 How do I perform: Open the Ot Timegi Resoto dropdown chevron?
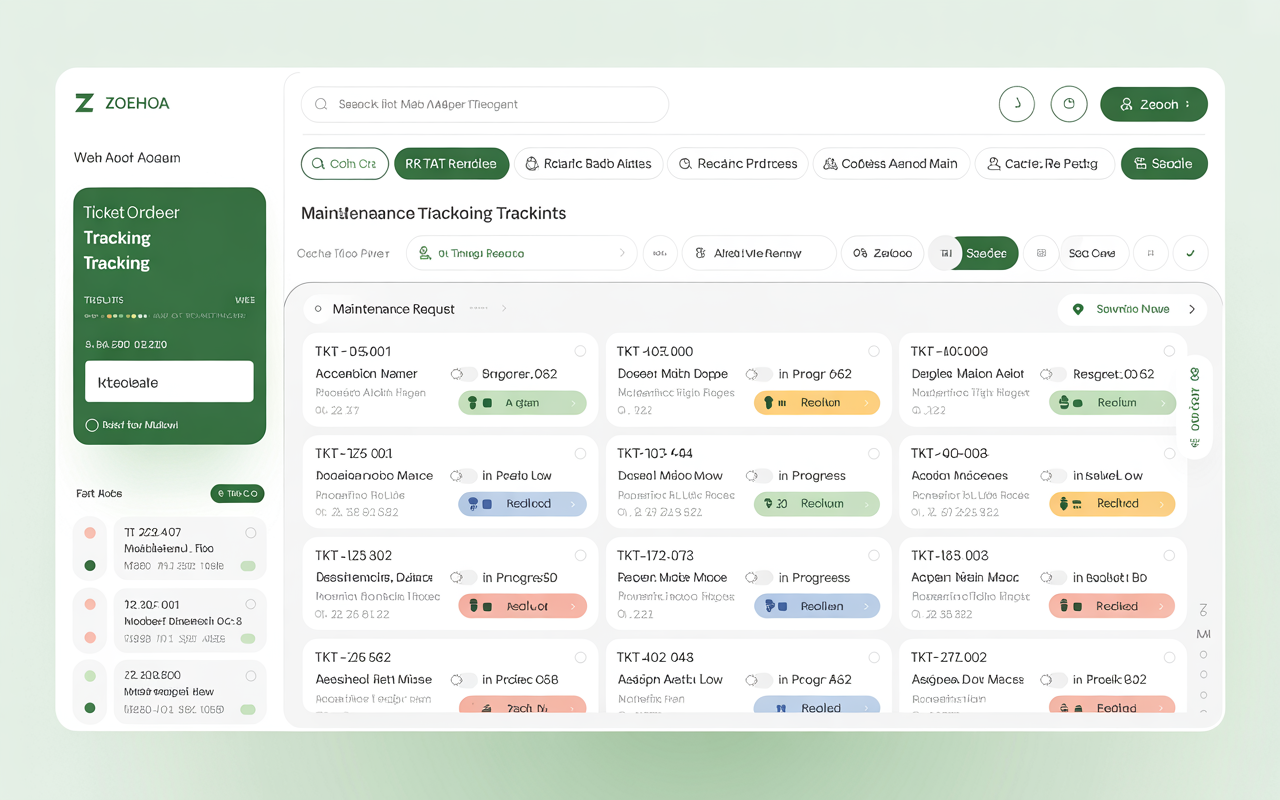tap(622, 253)
